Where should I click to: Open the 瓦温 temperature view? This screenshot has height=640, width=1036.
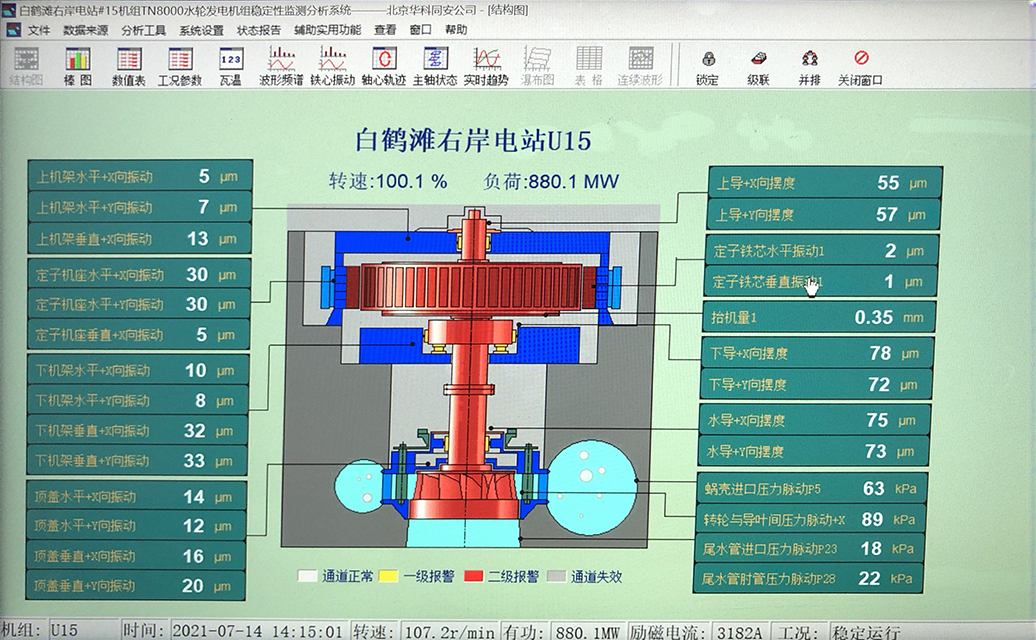[x=231, y=65]
